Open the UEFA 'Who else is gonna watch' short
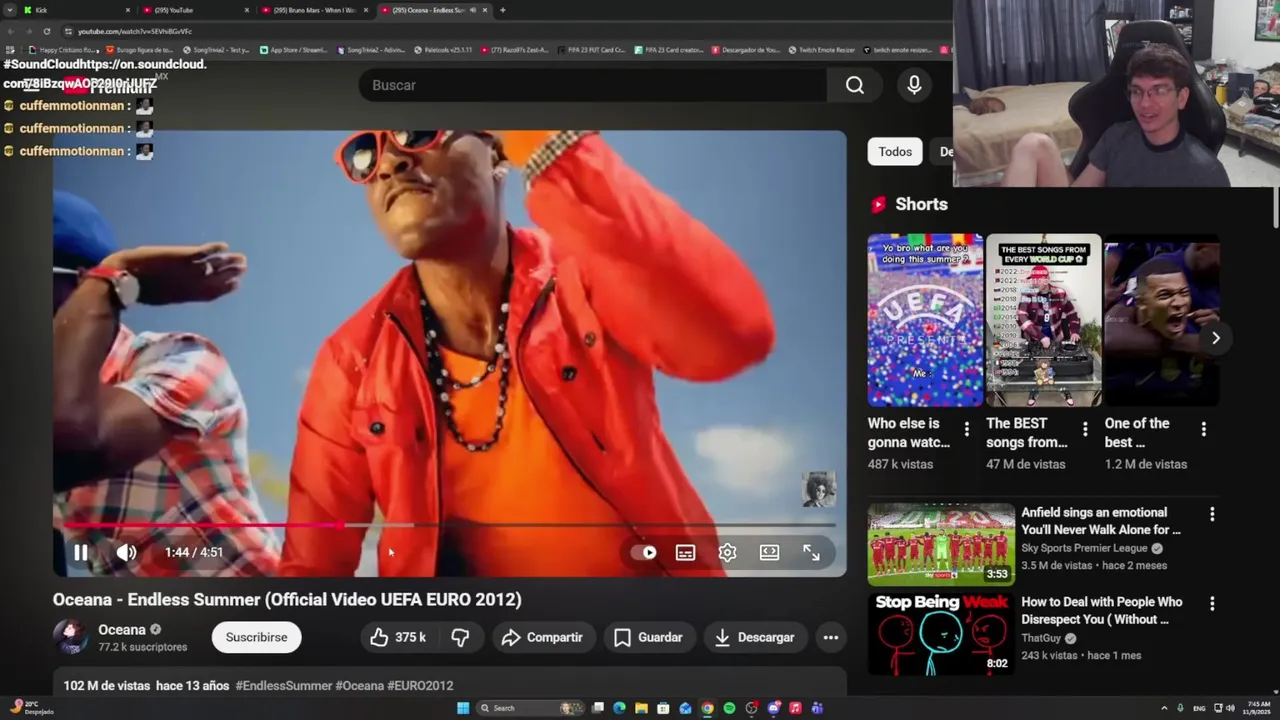Image resolution: width=1280 pixels, height=720 pixels. coord(925,320)
